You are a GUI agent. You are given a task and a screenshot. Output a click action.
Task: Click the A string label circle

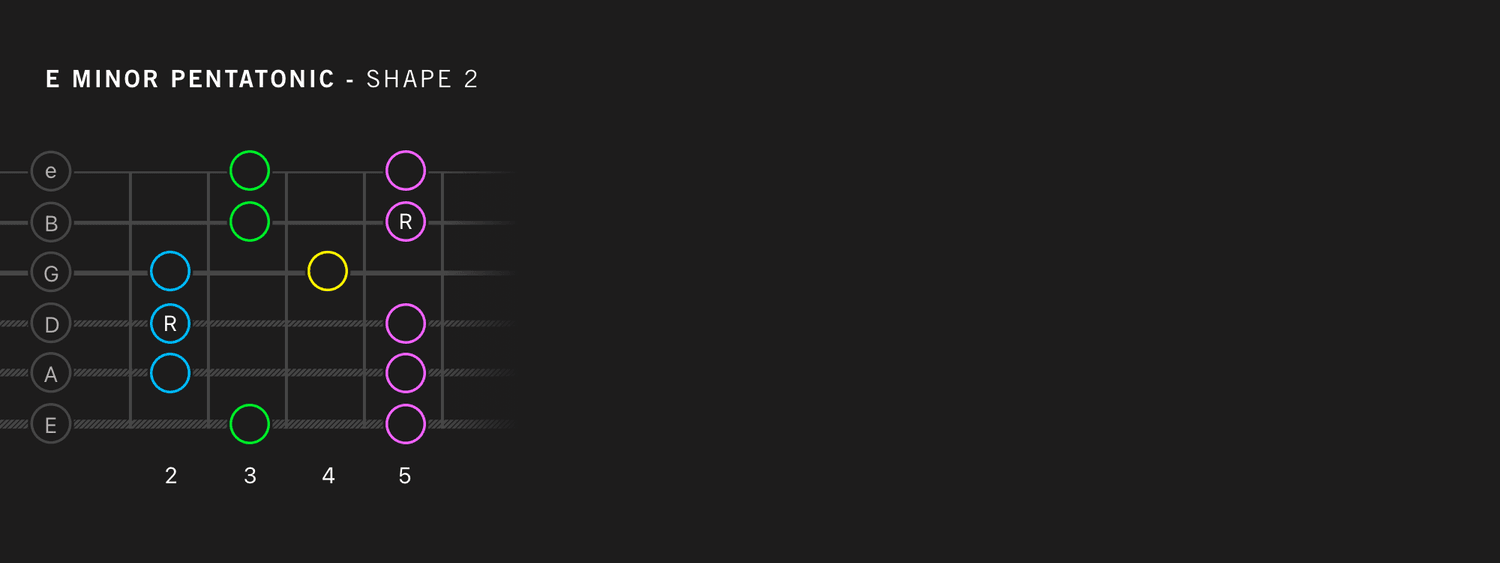click(51, 373)
